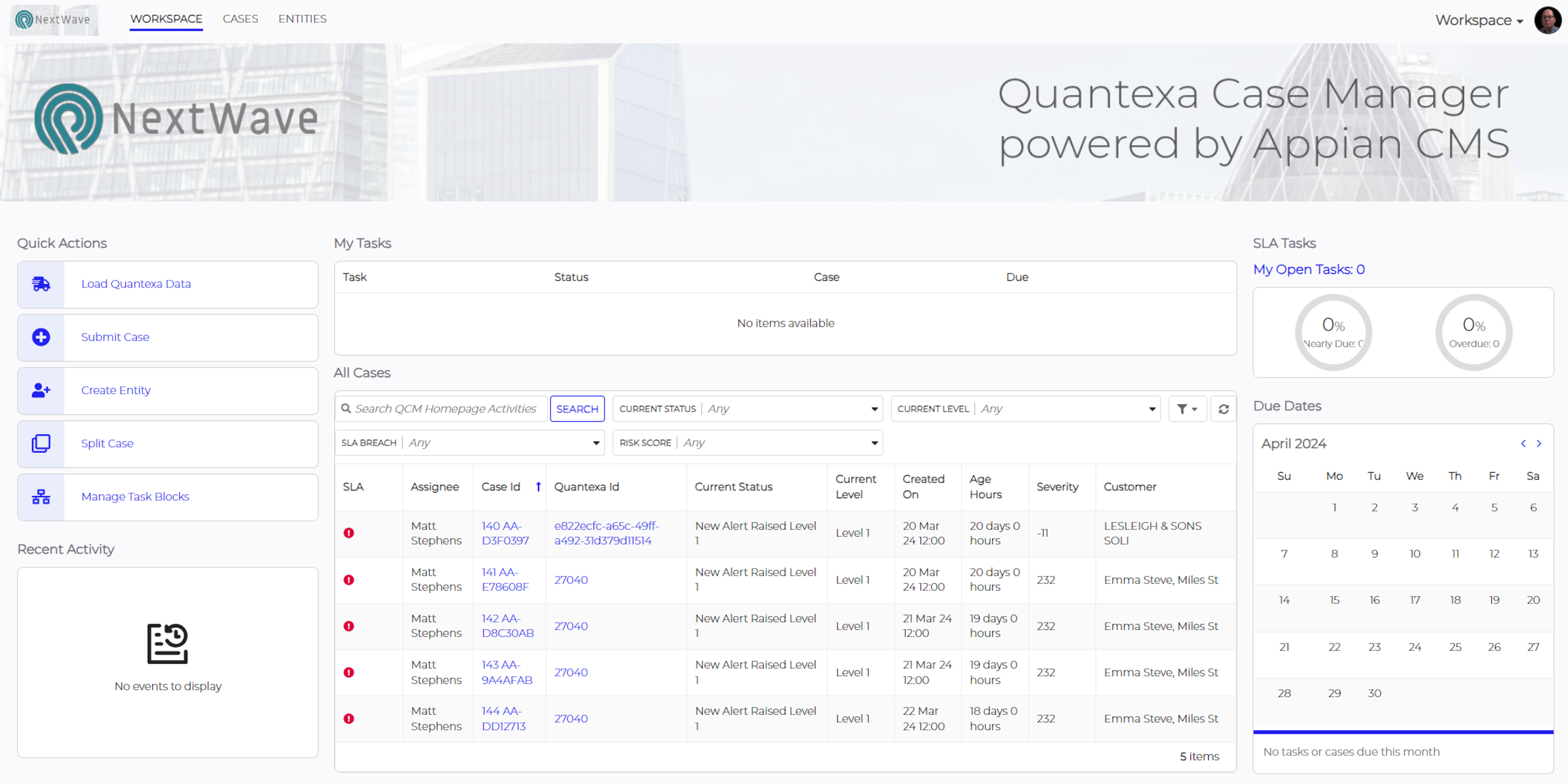Switch to the WORKSPACE tab

point(166,19)
